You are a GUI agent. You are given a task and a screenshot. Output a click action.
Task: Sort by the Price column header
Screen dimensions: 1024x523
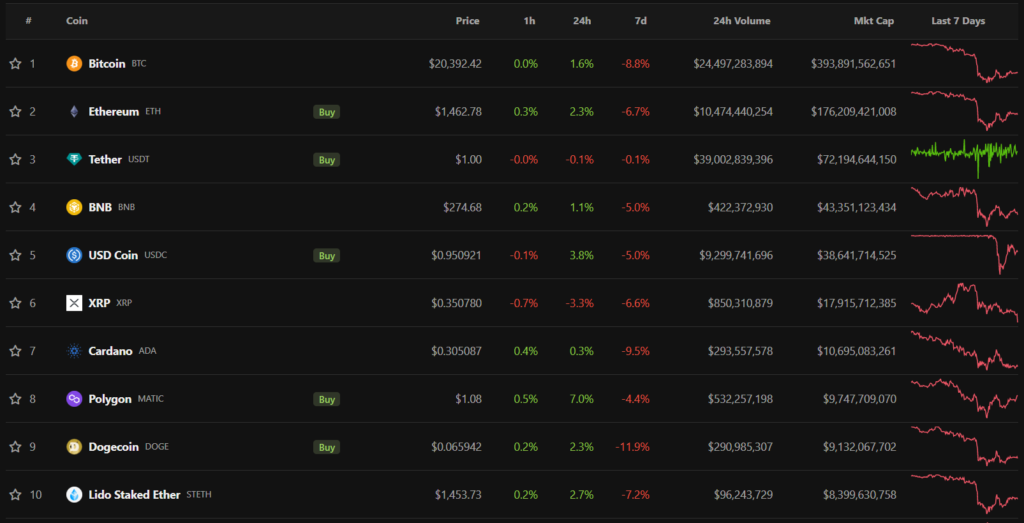[468, 21]
